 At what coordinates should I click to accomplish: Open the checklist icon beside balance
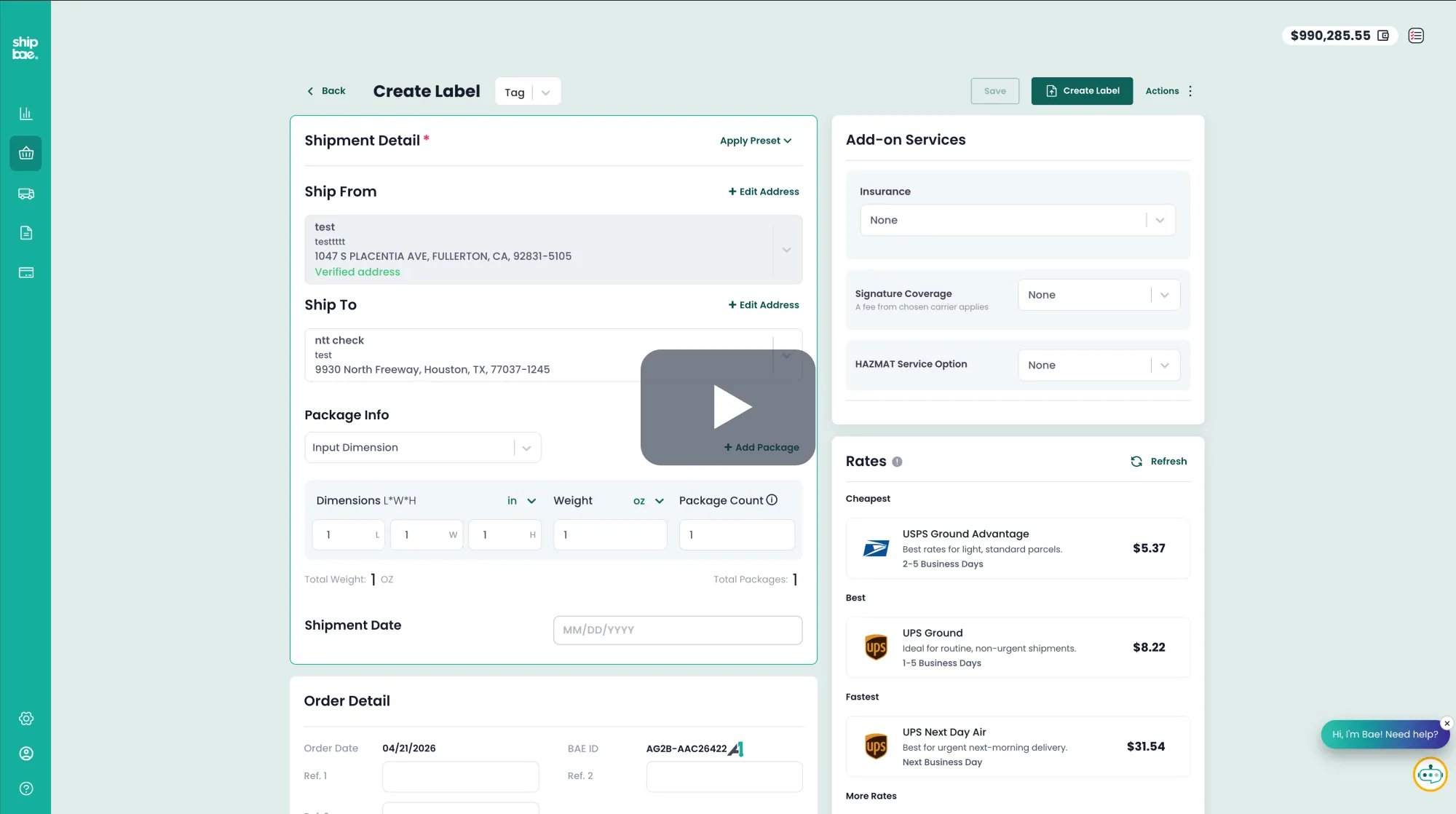click(1415, 36)
